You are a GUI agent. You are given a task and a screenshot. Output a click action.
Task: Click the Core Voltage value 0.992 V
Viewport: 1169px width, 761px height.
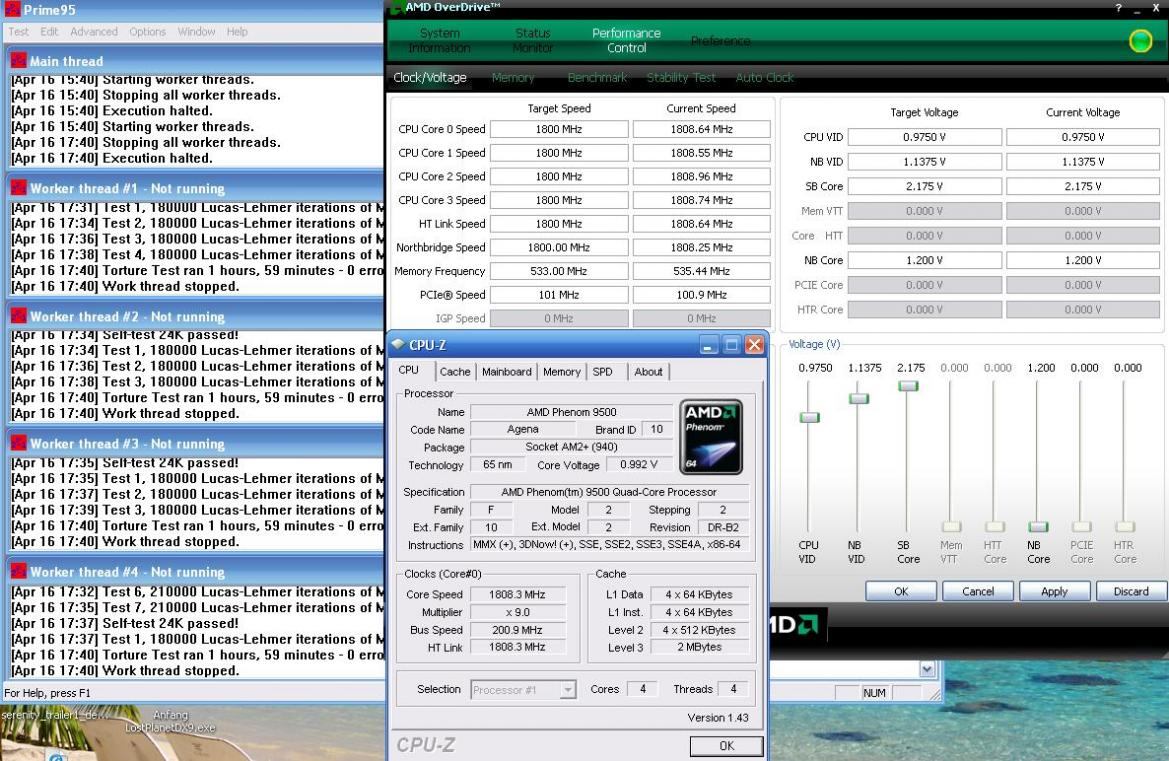[x=638, y=464]
